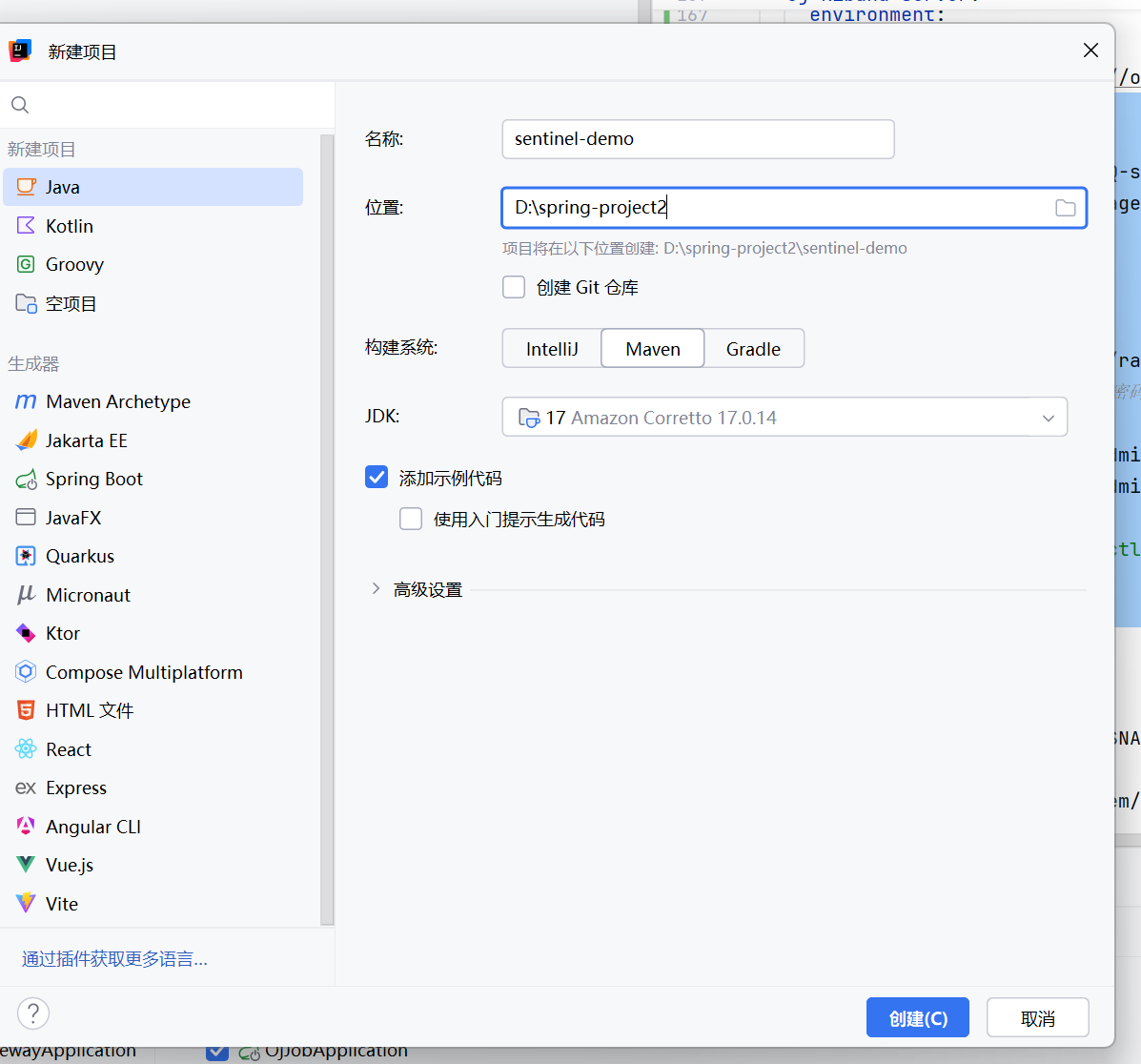The height and width of the screenshot is (1064, 1141).
Task: Open the JDK version dropdown
Action: [1048, 418]
